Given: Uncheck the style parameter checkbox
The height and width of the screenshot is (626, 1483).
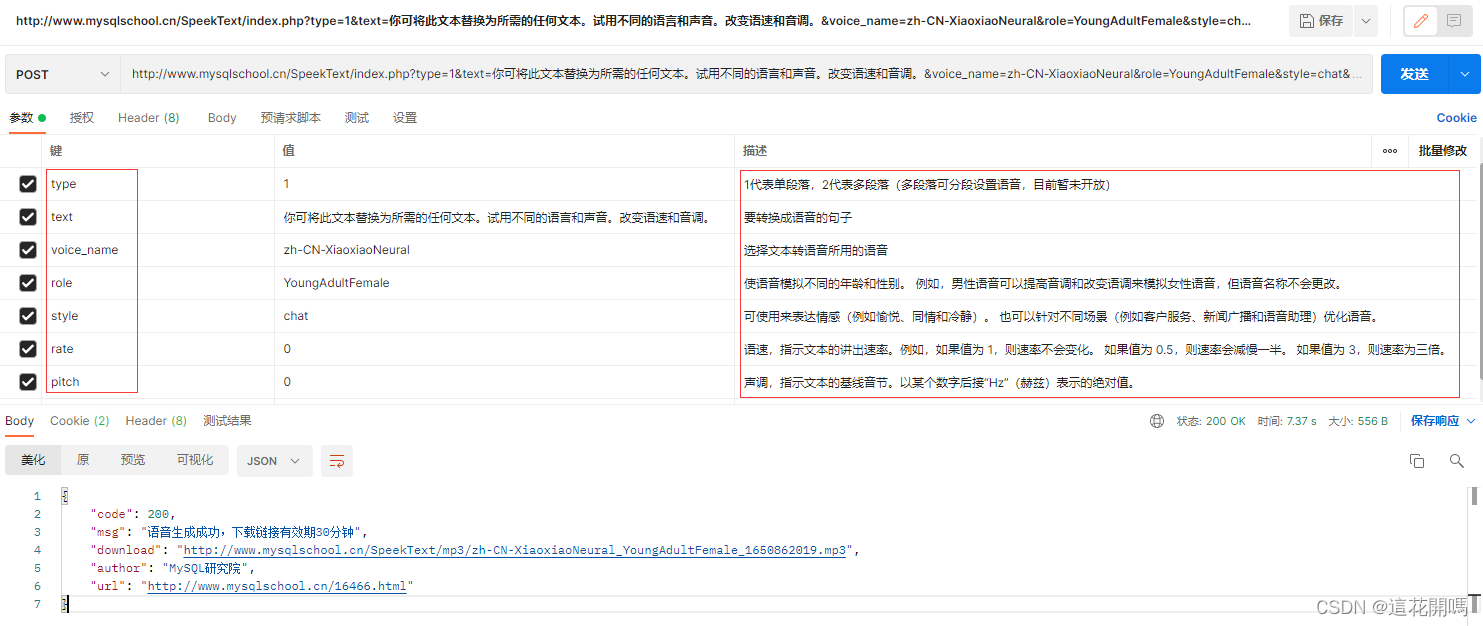Looking at the screenshot, I should point(28,316).
